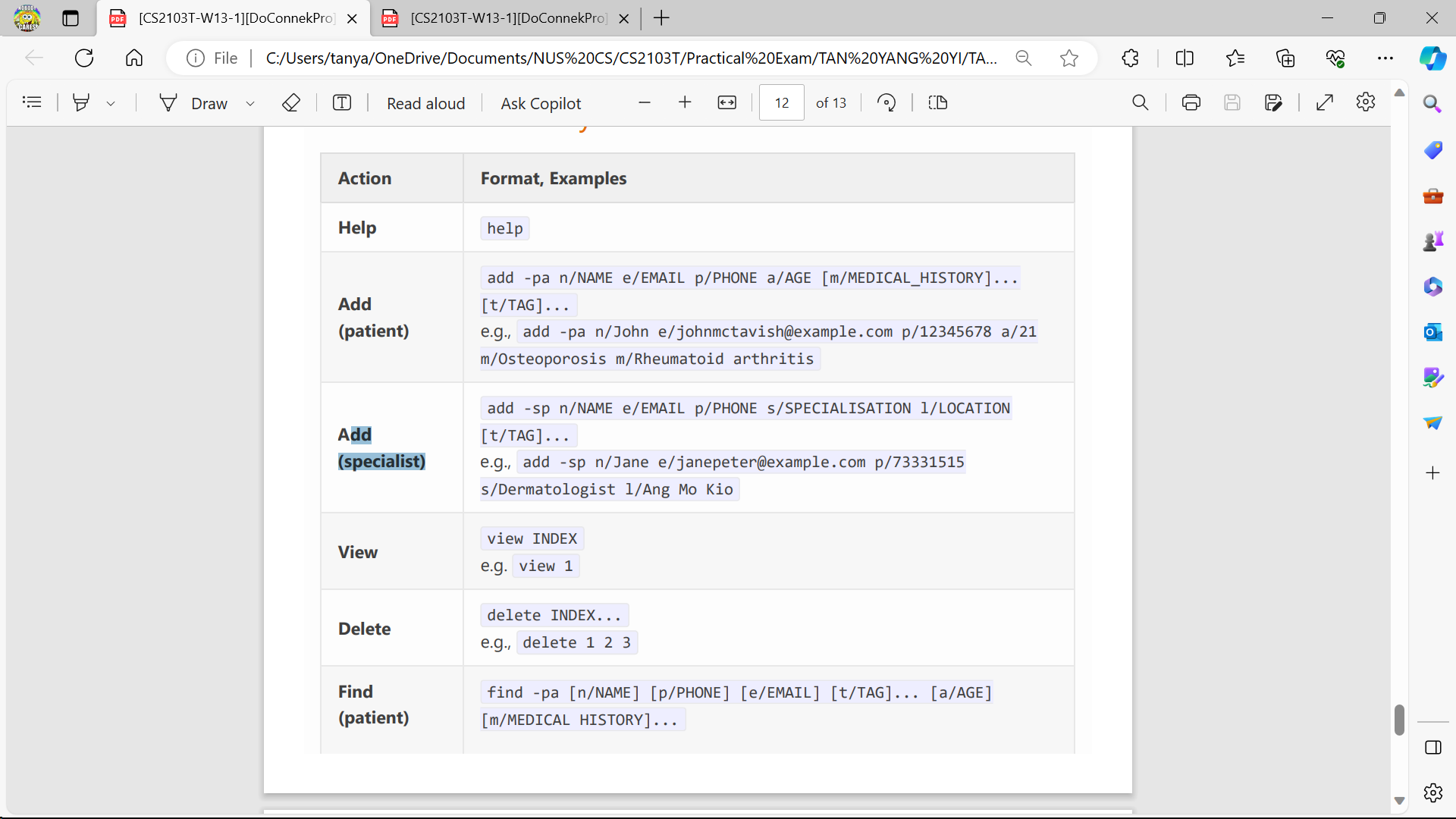Select the Erase tool

coord(291,102)
